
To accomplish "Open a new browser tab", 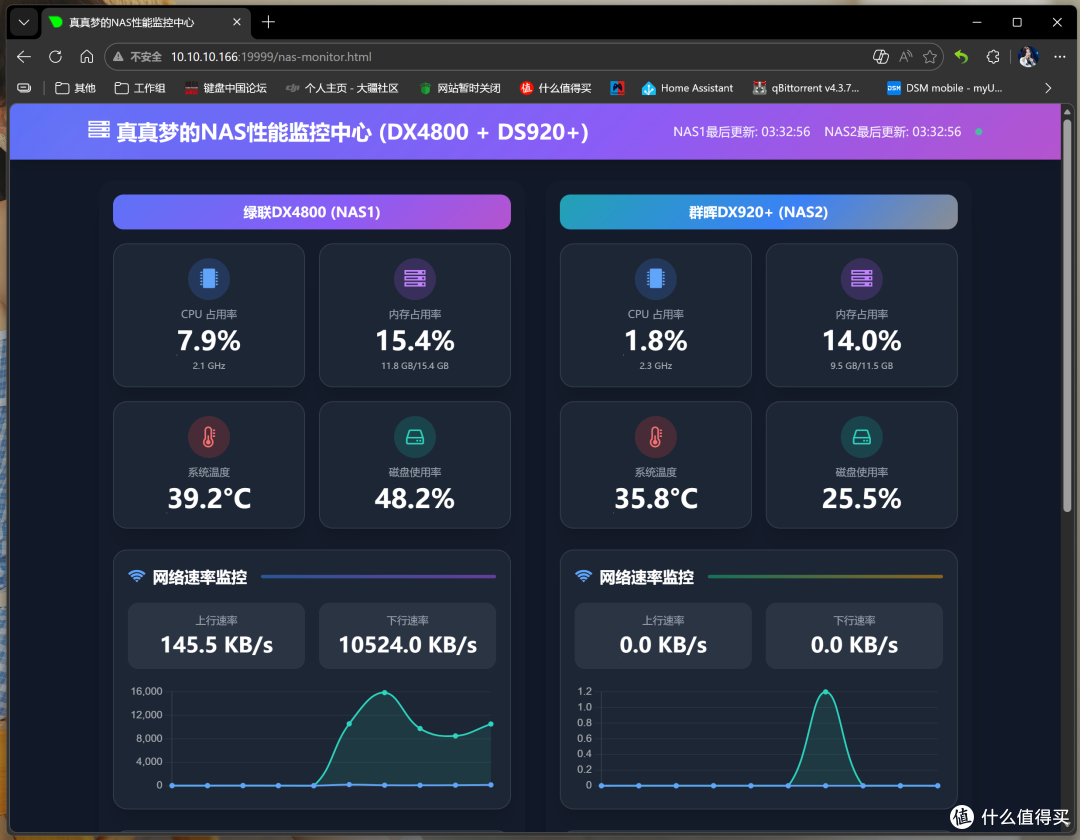I will click(x=269, y=22).
